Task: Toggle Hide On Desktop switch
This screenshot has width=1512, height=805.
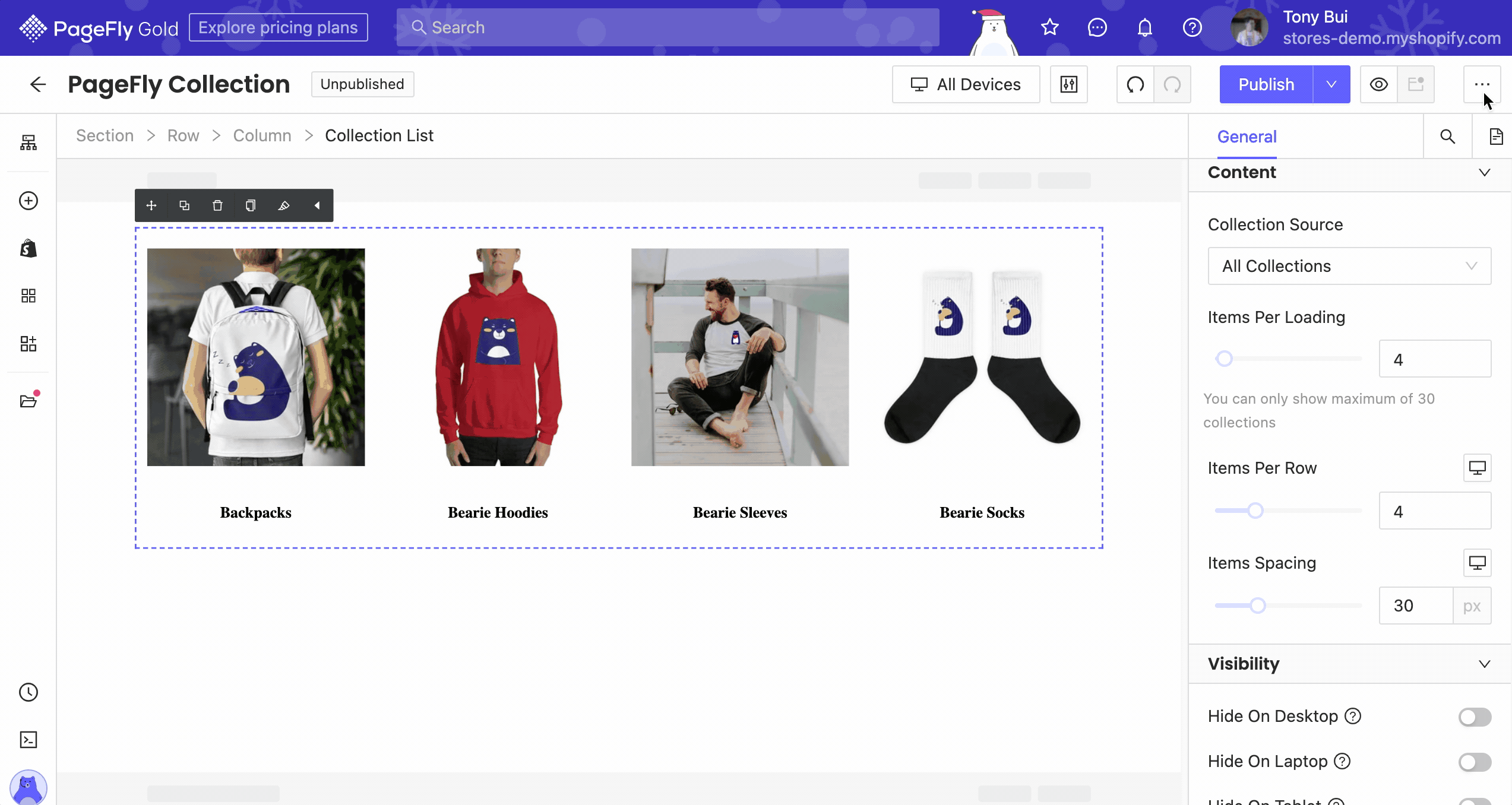Action: [x=1475, y=717]
